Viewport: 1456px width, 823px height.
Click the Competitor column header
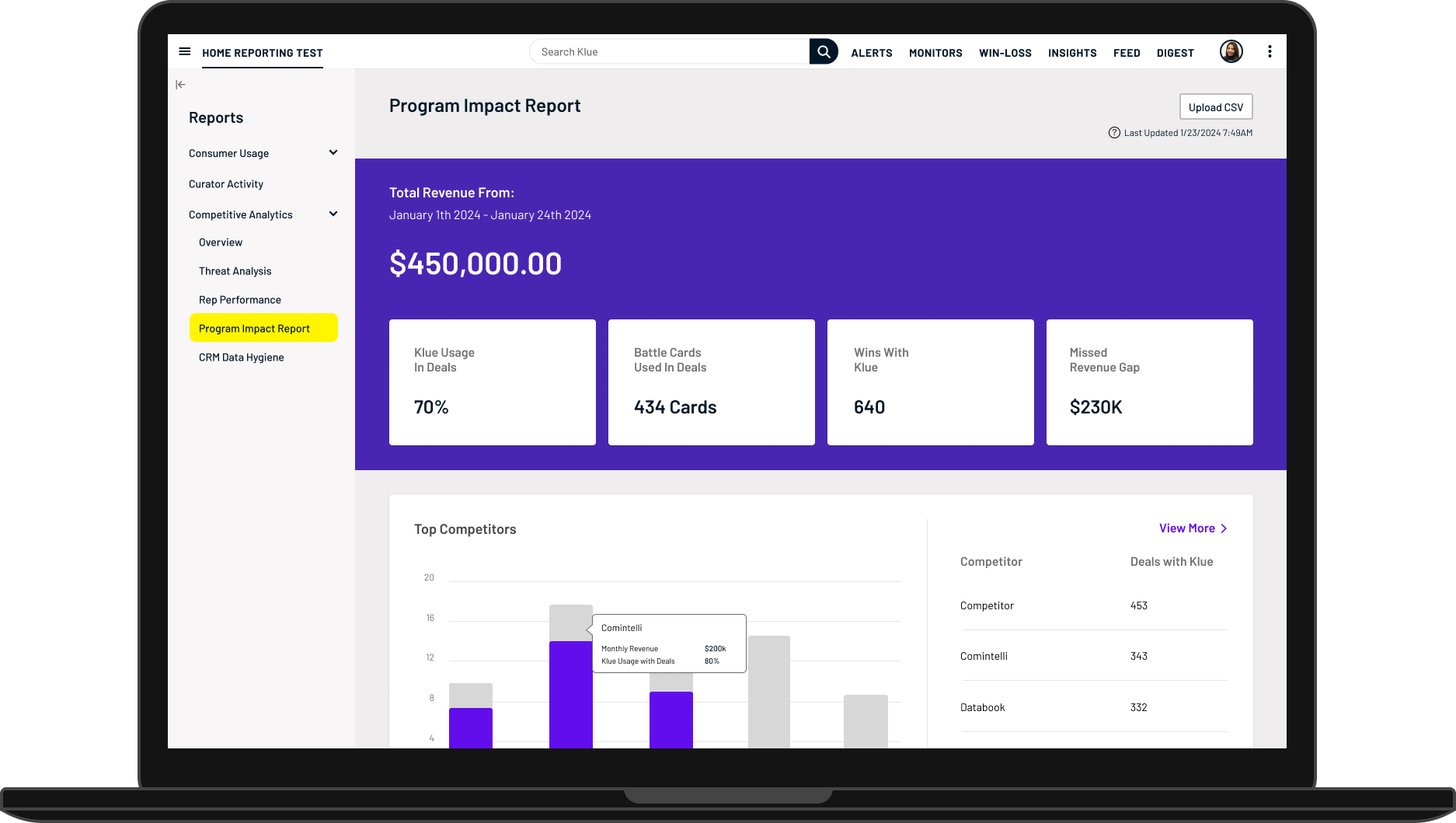point(991,562)
